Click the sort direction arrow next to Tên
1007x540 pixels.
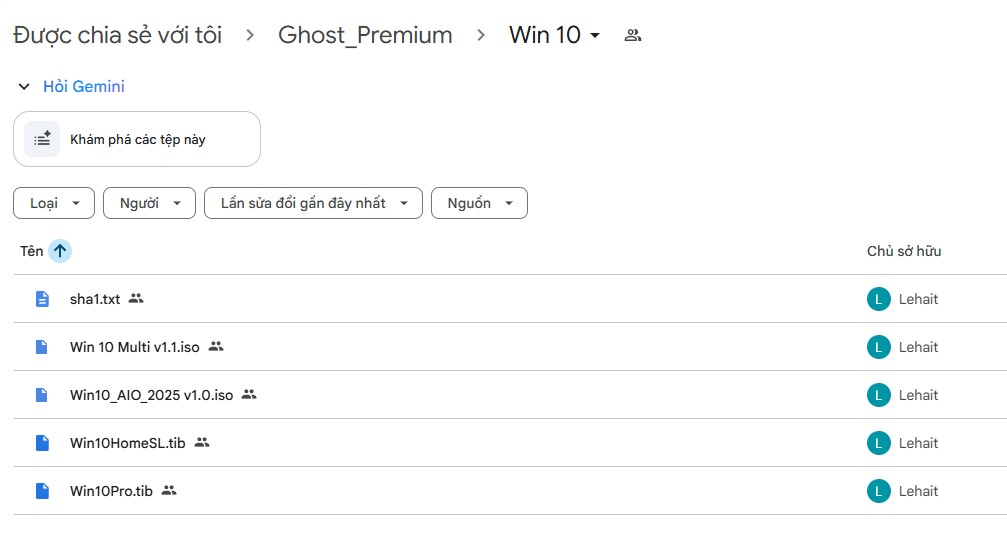60,251
